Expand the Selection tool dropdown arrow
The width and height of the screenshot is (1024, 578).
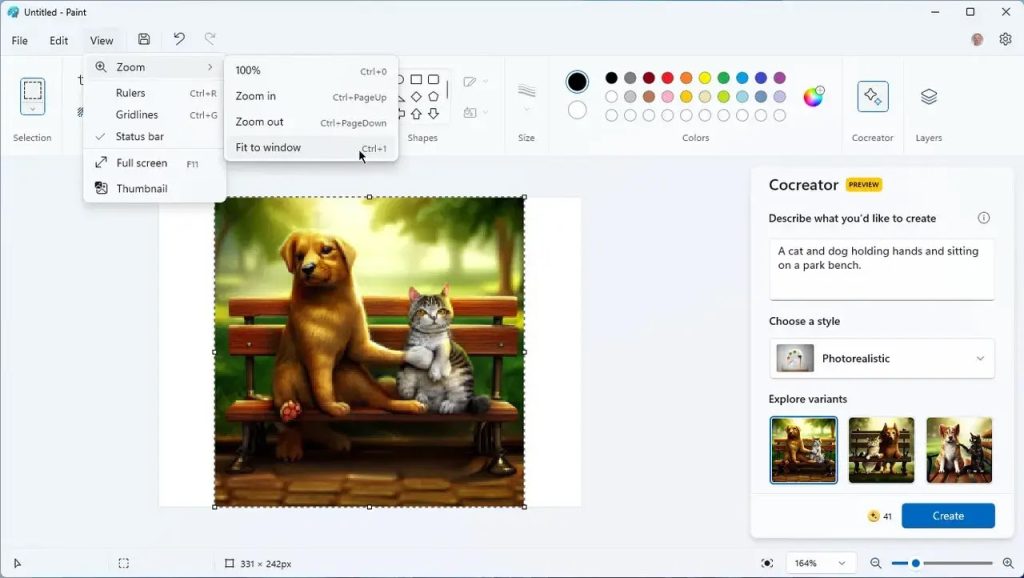pyautogui.click(x=33, y=110)
